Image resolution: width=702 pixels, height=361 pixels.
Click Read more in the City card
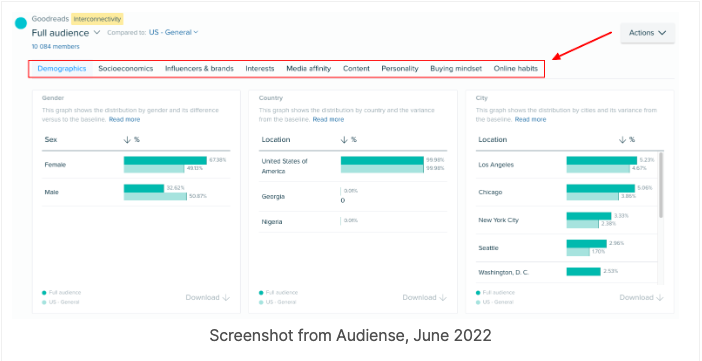[x=531, y=120]
